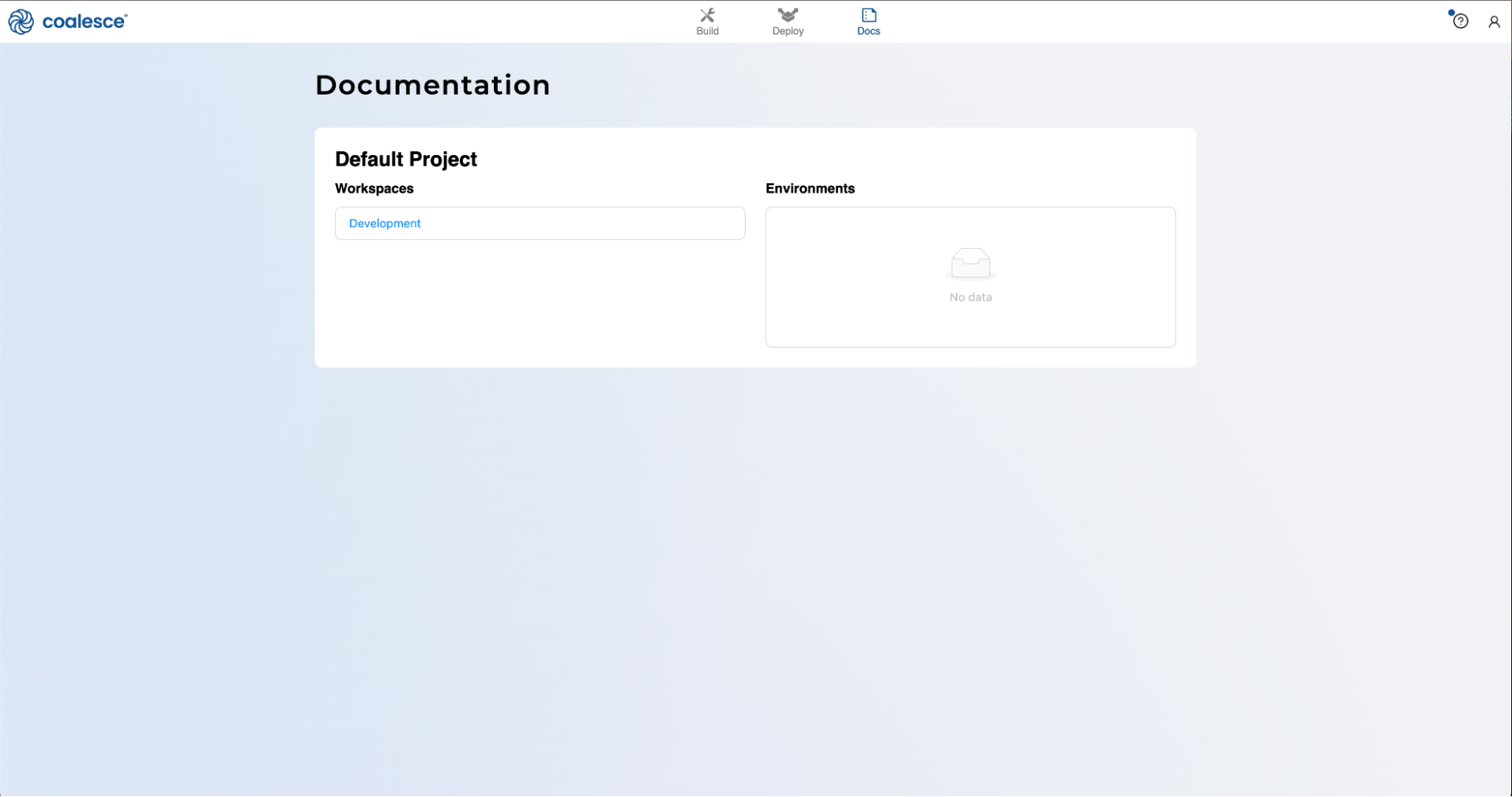This screenshot has width=1512, height=797.
Task: Open the Development workspace link
Action: [384, 223]
